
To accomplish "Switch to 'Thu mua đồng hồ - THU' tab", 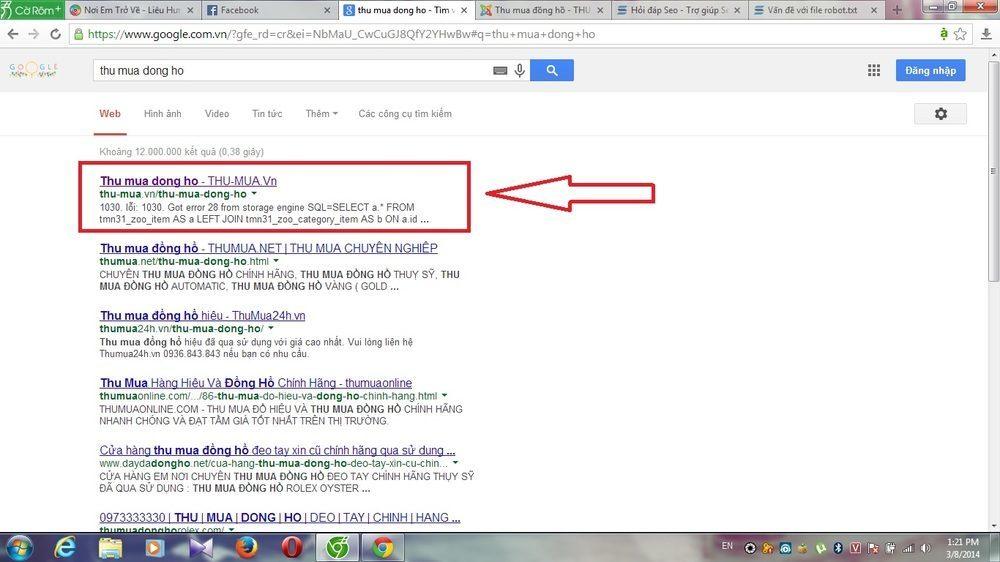I will [x=541, y=10].
